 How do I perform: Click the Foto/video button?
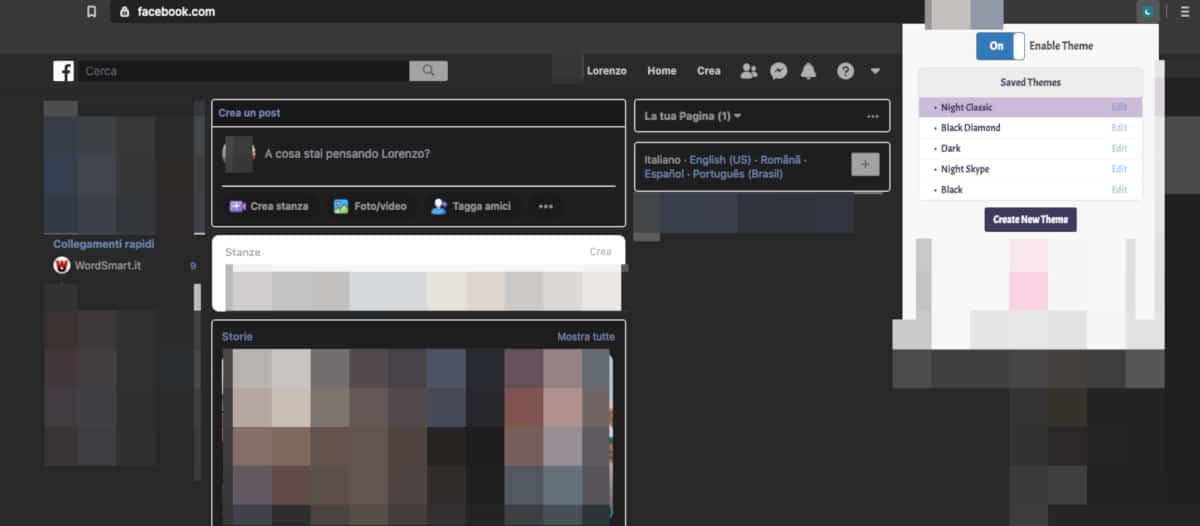pos(370,206)
